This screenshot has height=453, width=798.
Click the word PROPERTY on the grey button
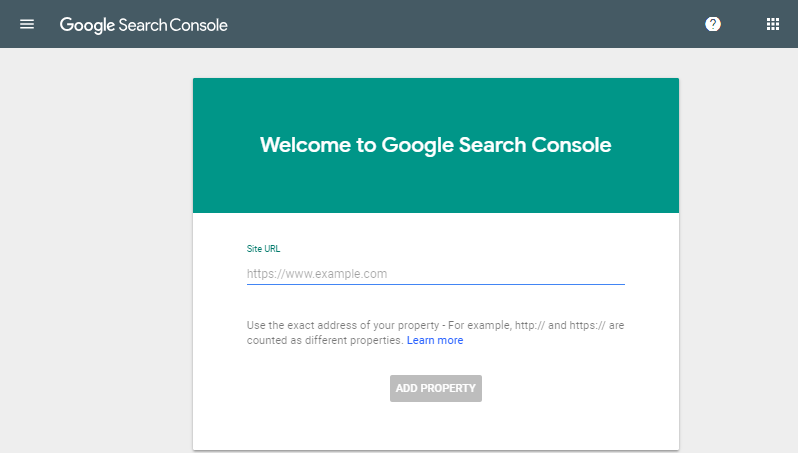tap(449, 388)
